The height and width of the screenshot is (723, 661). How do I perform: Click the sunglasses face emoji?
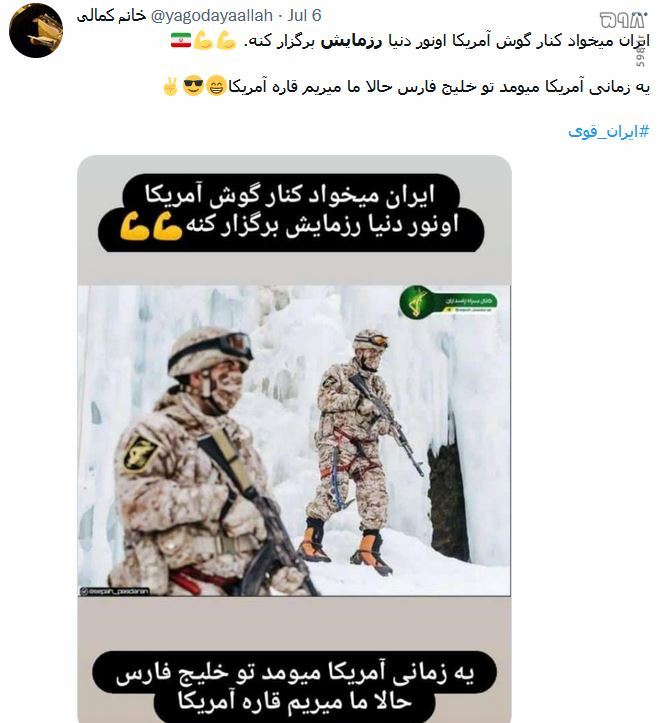[193, 86]
